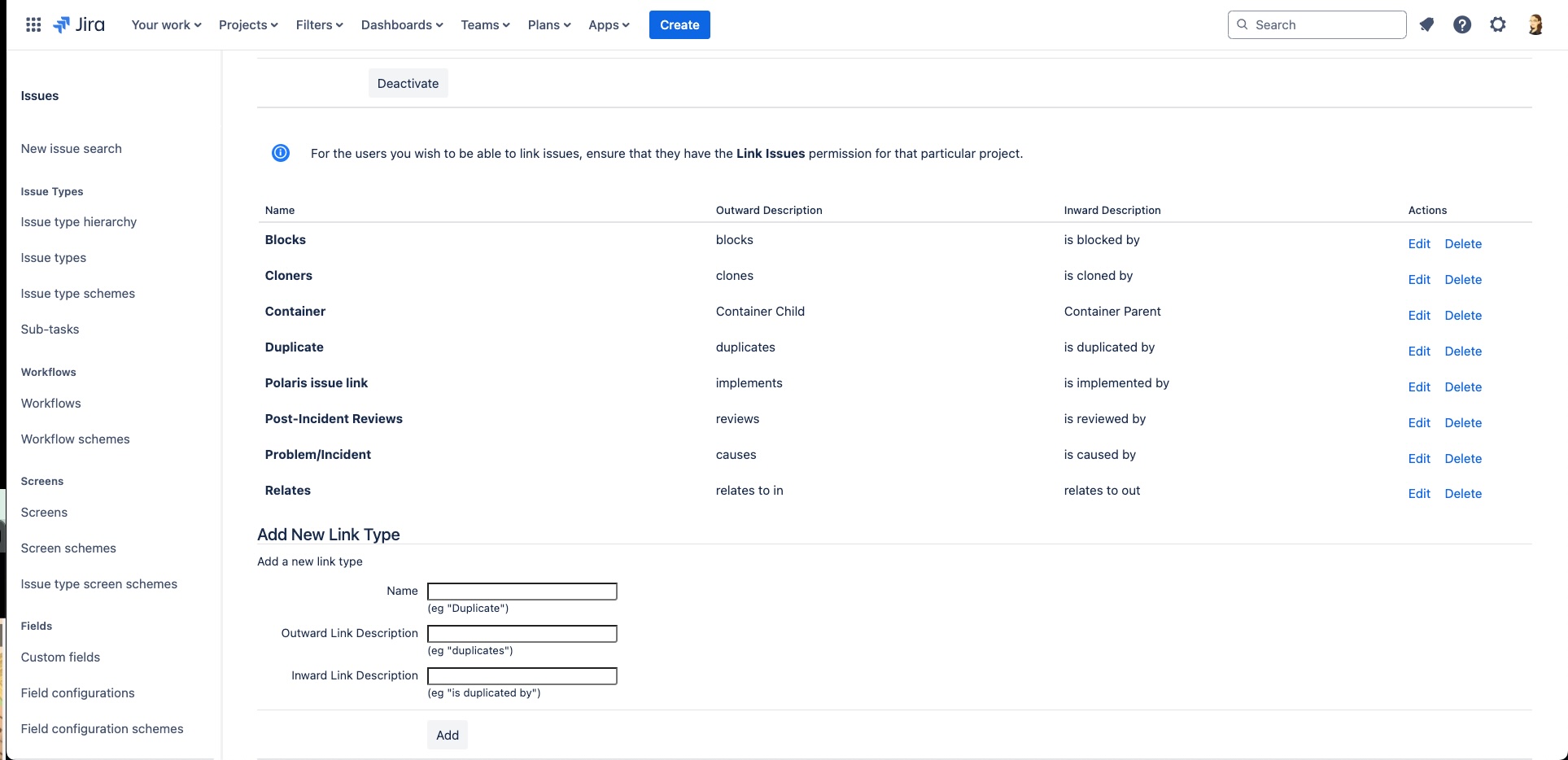Click the Jira logo
1568x760 pixels.
click(x=79, y=24)
